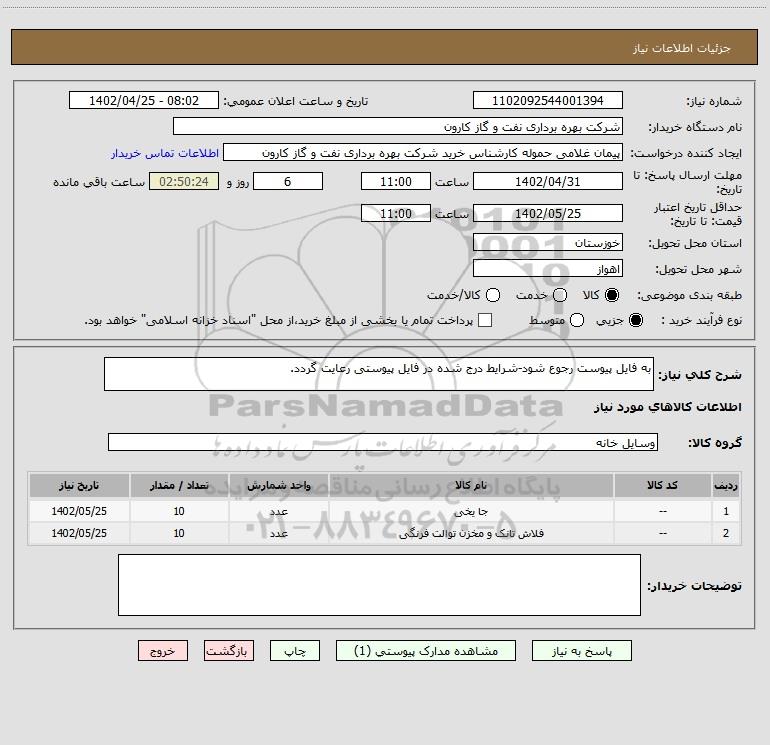Click the شرح کلی نیاز text area
The image size is (770, 745).
tap(379, 374)
